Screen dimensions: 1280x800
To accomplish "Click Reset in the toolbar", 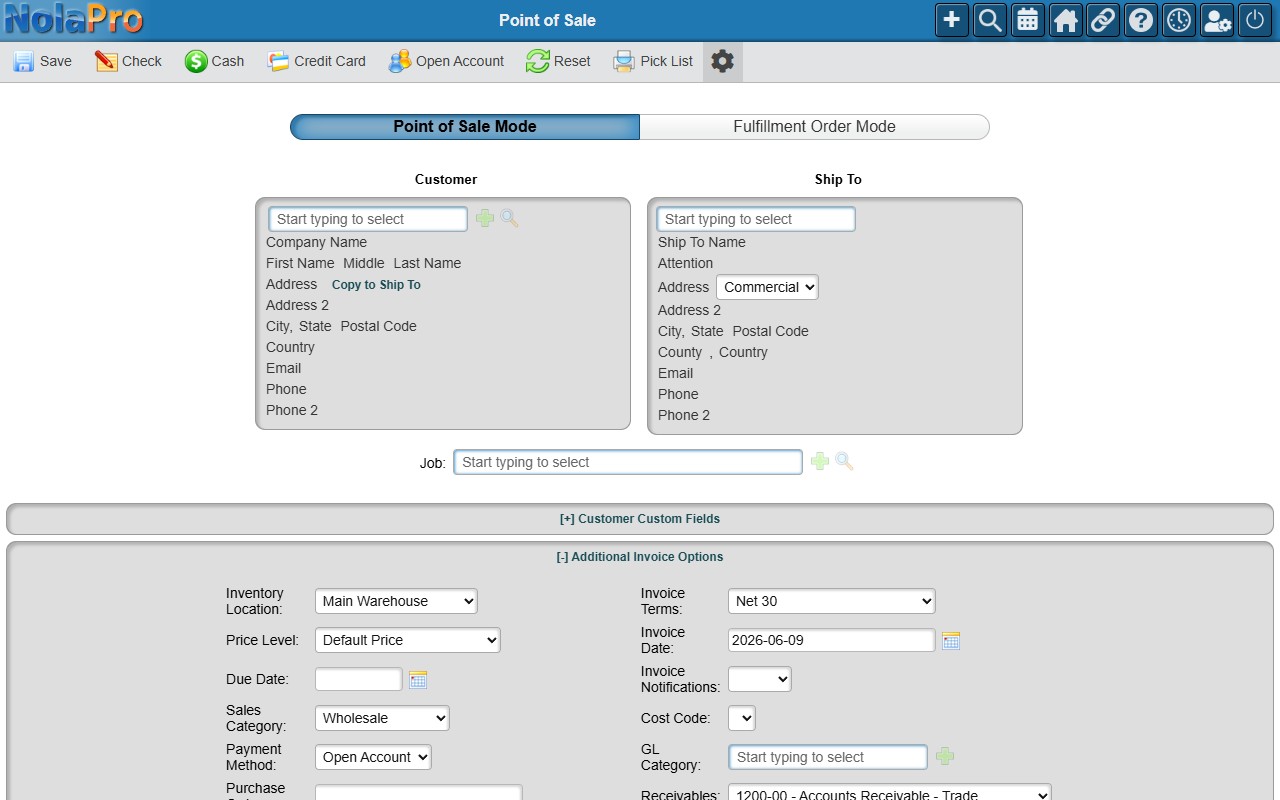I will point(558,61).
